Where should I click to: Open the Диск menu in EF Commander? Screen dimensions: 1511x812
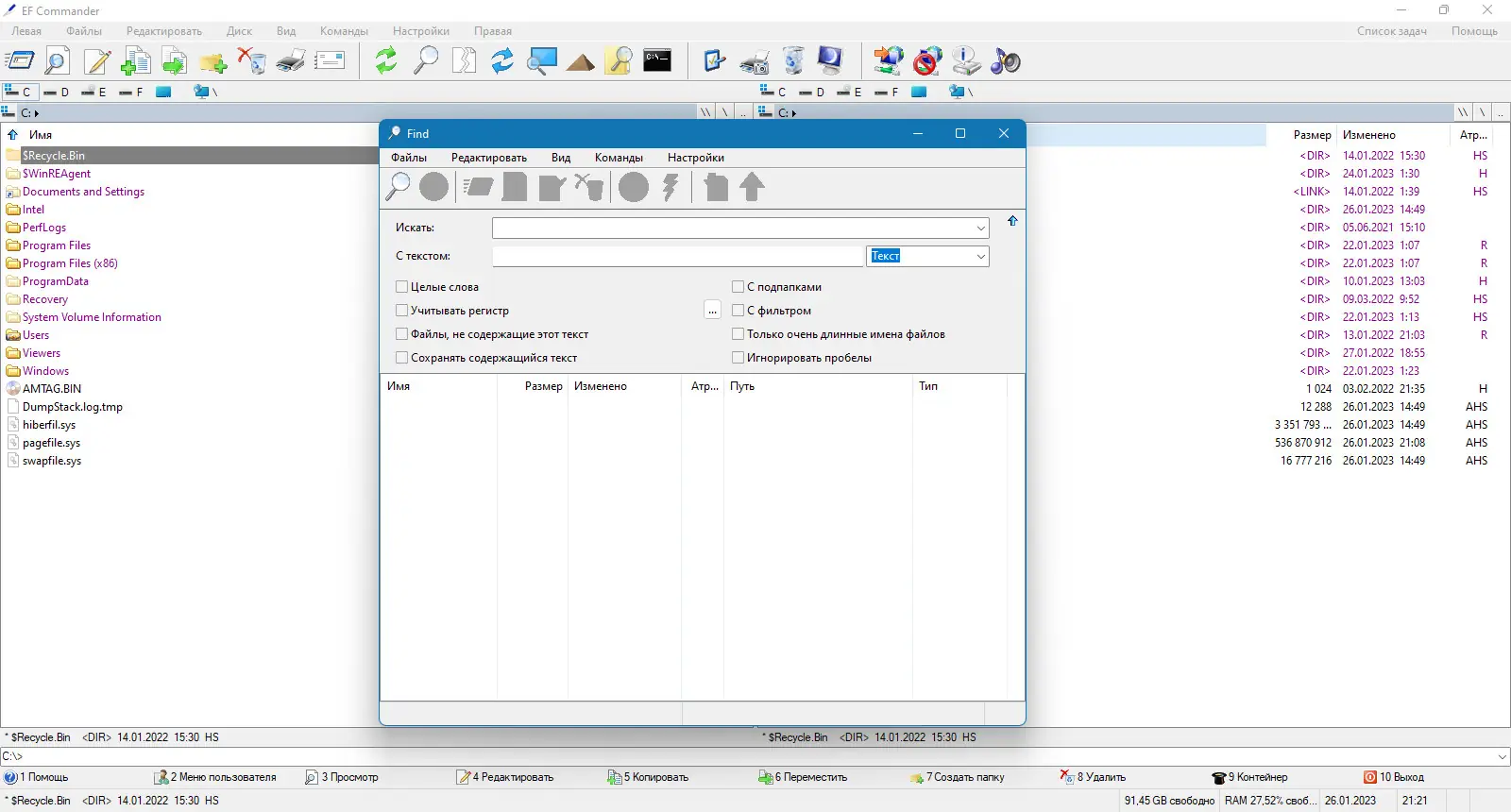pyautogui.click(x=239, y=31)
